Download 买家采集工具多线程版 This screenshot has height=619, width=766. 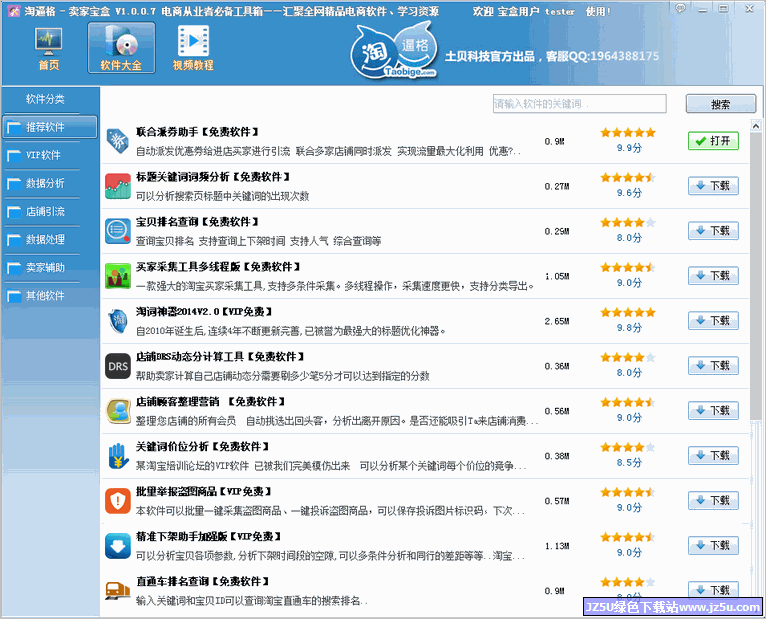713,276
